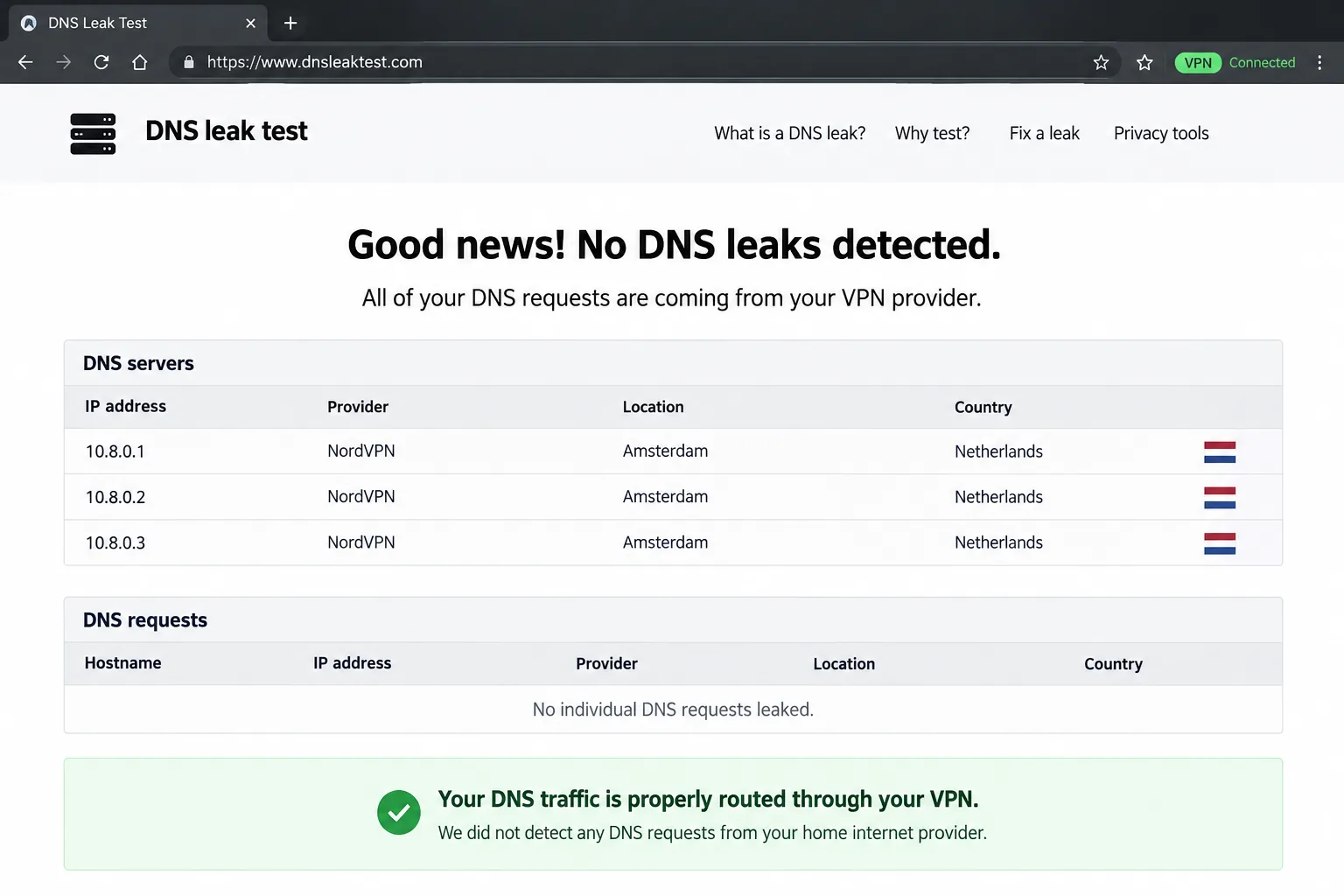The width and height of the screenshot is (1344, 896).
Task: Click 'IP address' header in DNS requests table
Action: point(352,662)
